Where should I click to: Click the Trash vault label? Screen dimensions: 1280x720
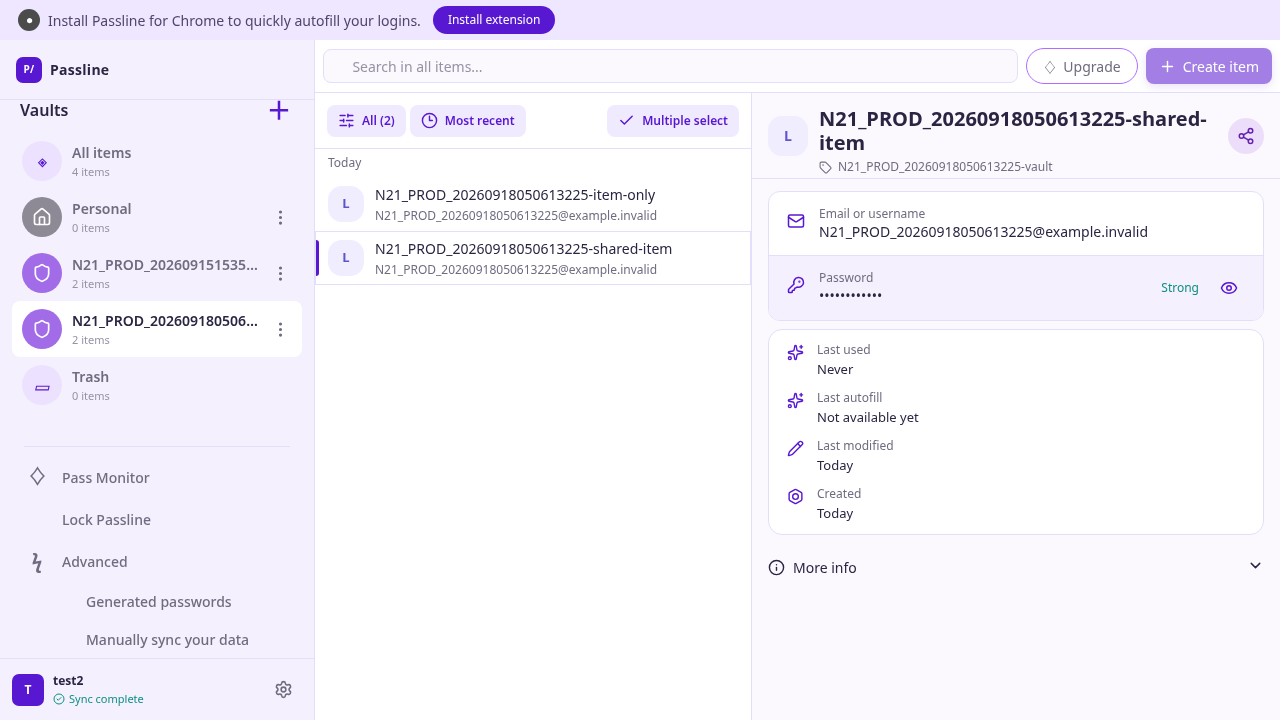pos(90,377)
